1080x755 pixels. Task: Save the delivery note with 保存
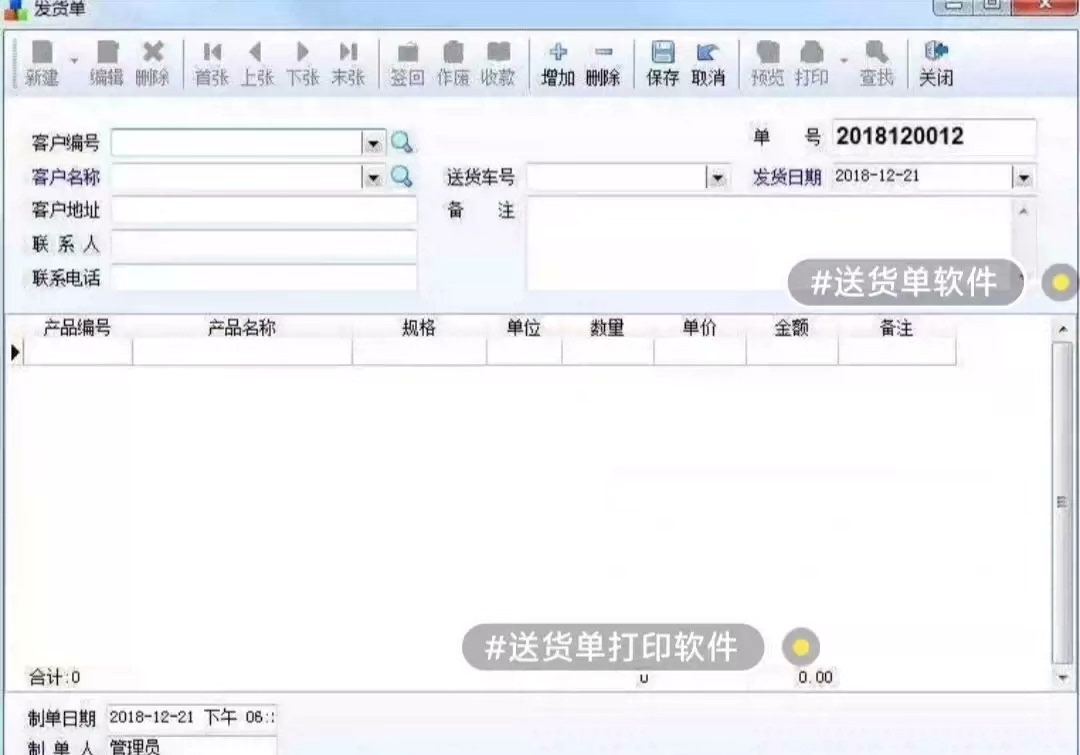click(x=663, y=63)
